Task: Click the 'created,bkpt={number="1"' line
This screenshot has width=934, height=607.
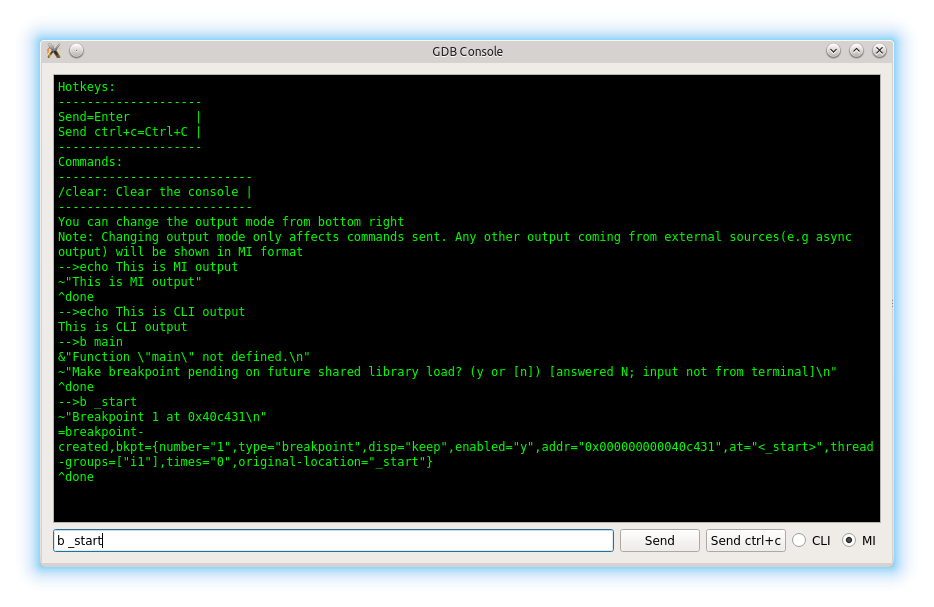Action: [466, 447]
